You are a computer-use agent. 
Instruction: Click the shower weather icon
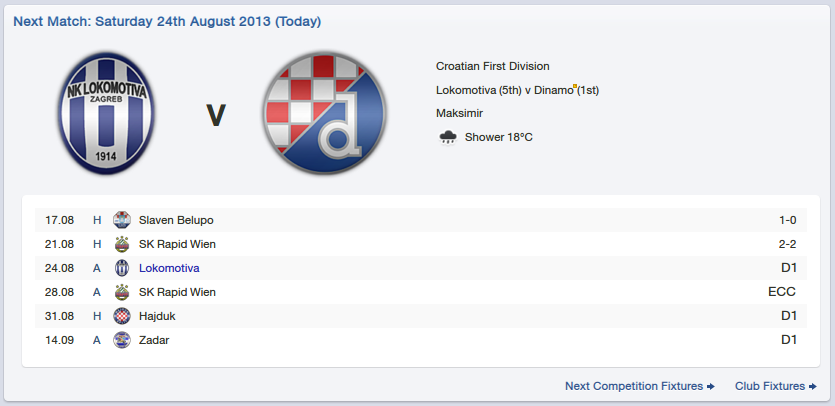point(448,137)
